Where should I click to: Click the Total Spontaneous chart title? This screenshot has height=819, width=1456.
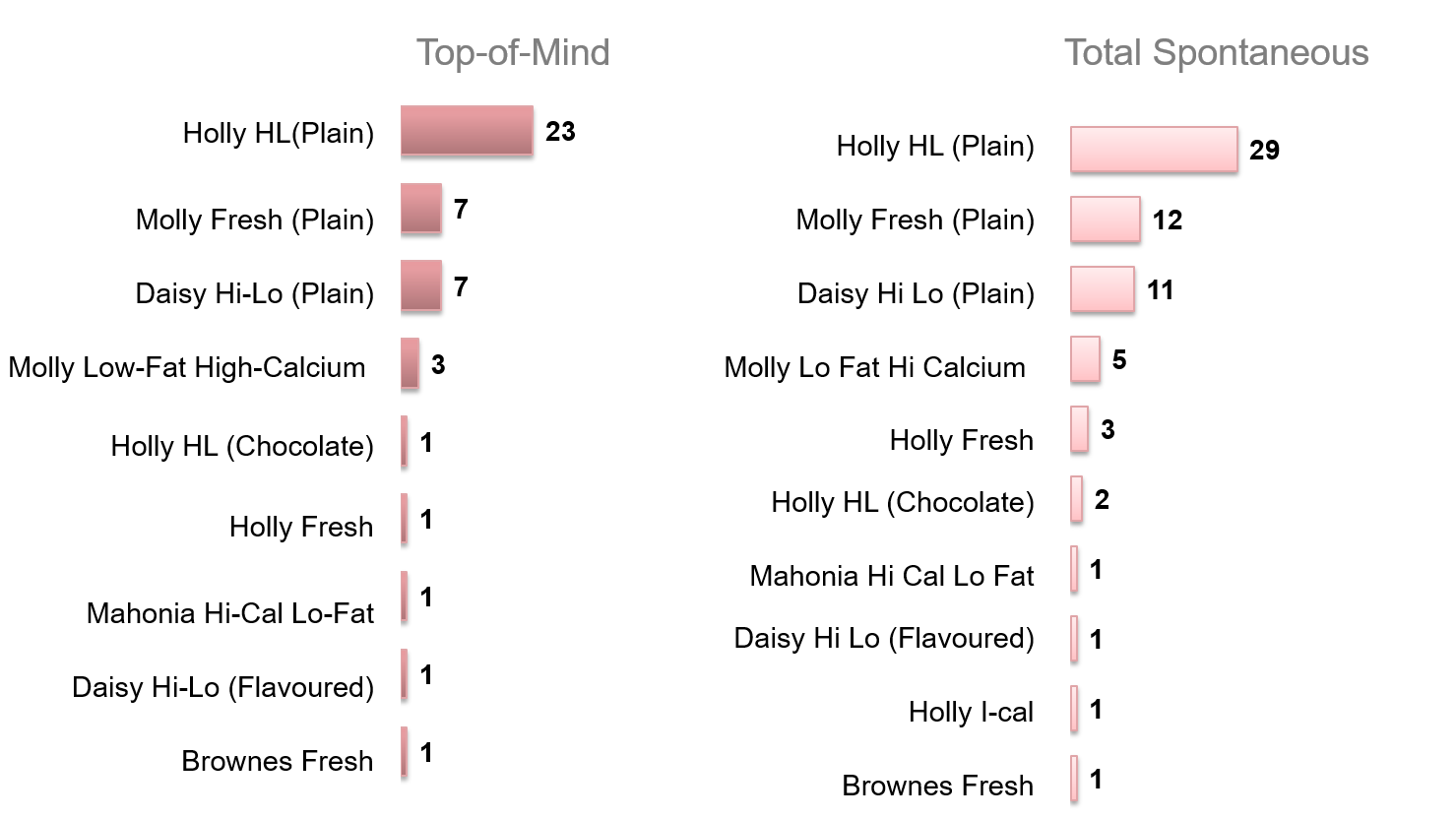tap(1216, 53)
